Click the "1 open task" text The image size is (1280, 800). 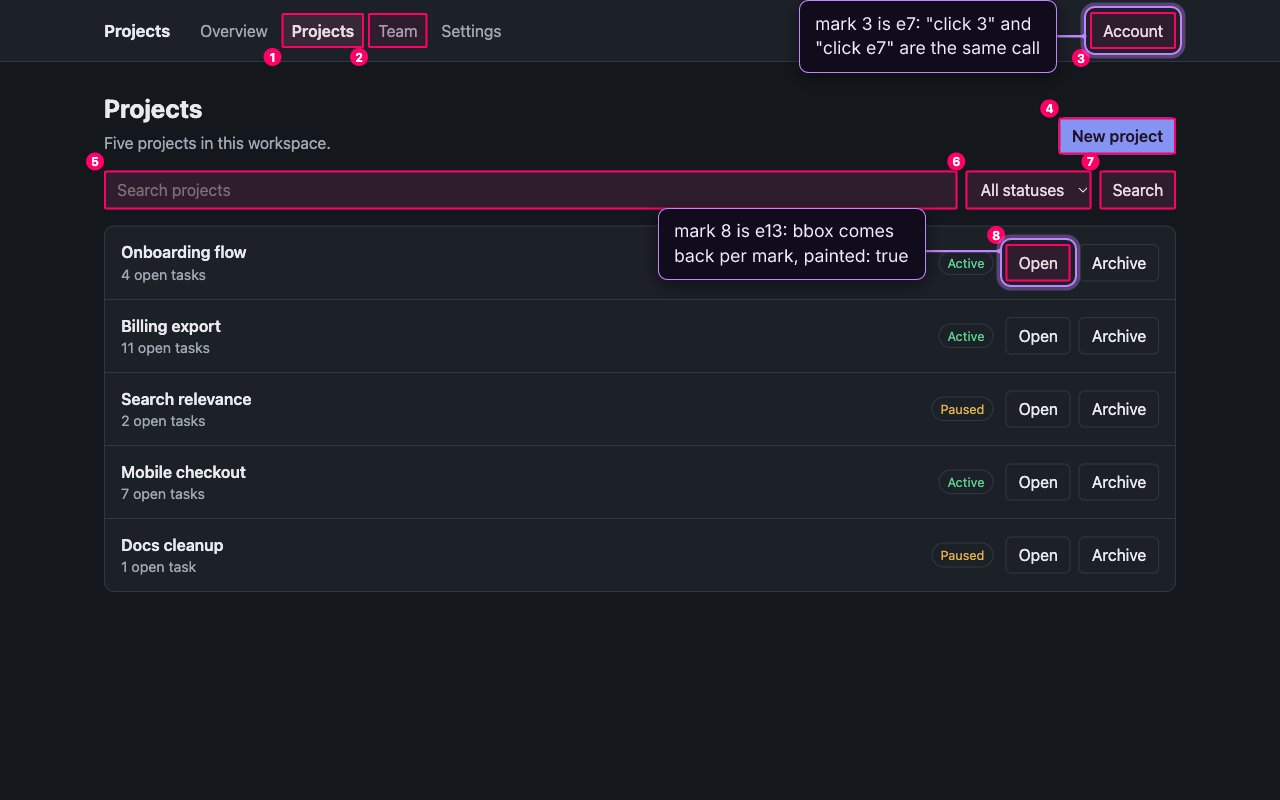pyautogui.click(x=159, y=567)
